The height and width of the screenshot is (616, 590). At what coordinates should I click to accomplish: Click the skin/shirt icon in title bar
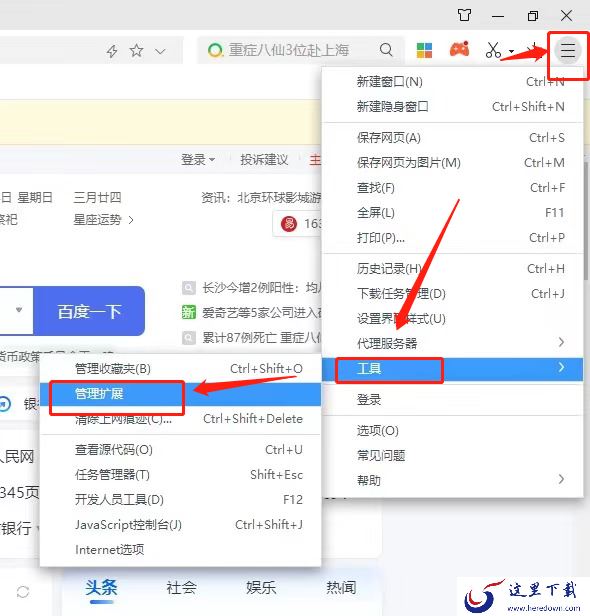[464, 15]
